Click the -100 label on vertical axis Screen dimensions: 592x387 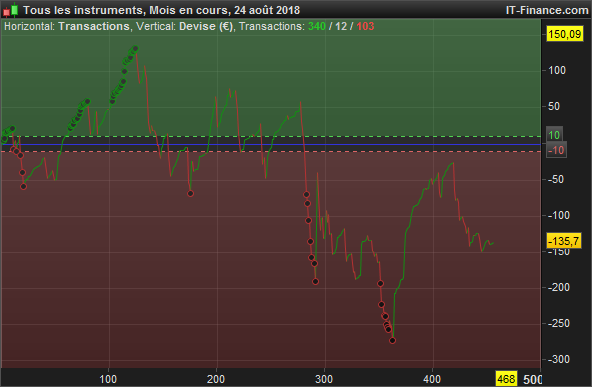click(x=559, y=215)
